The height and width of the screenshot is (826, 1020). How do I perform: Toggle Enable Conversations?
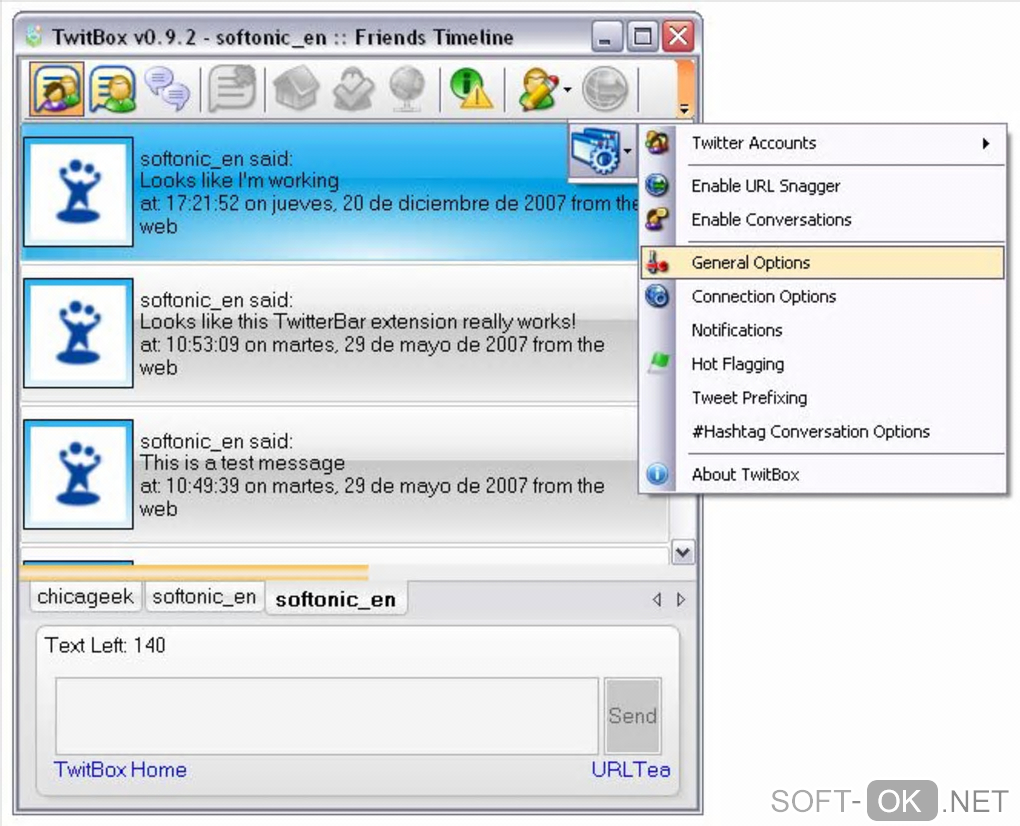point(823,220)
